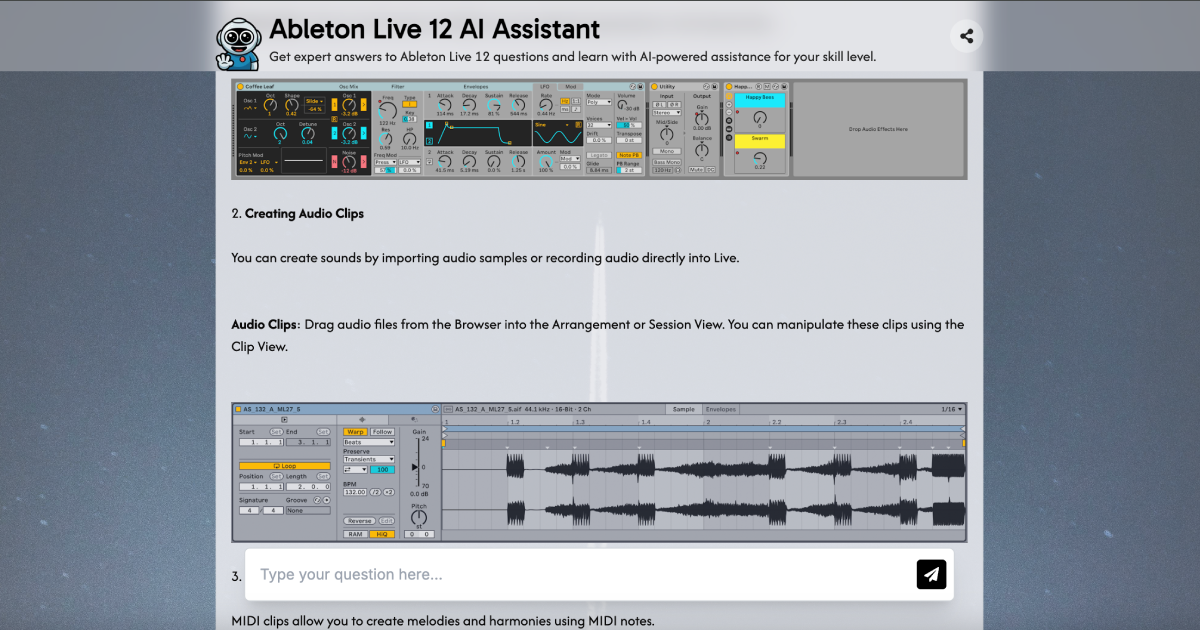Click the robot mascot logo

click(240, 44)
